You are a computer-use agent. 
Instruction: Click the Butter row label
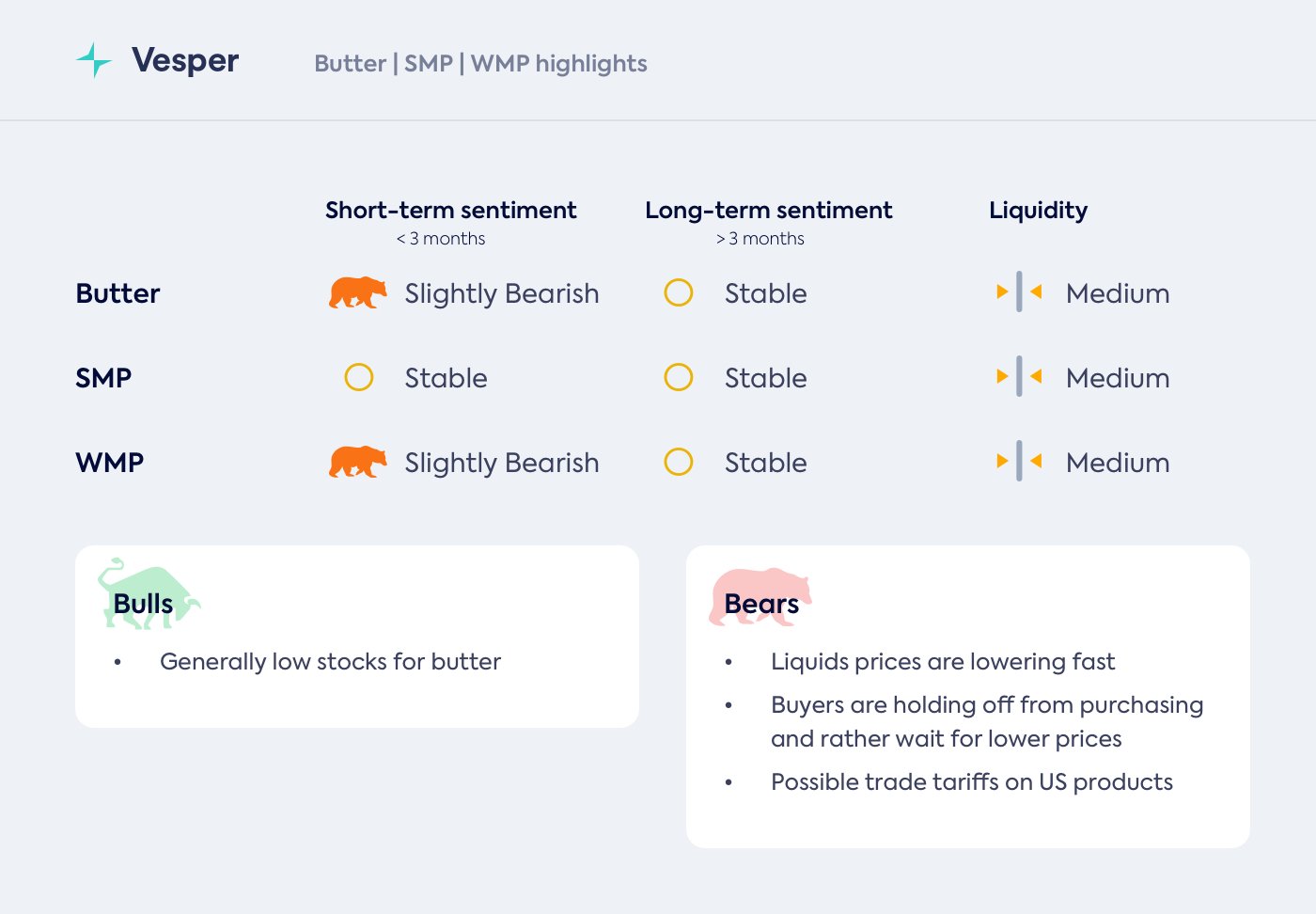pyautogui.click(x=117, y=293)
